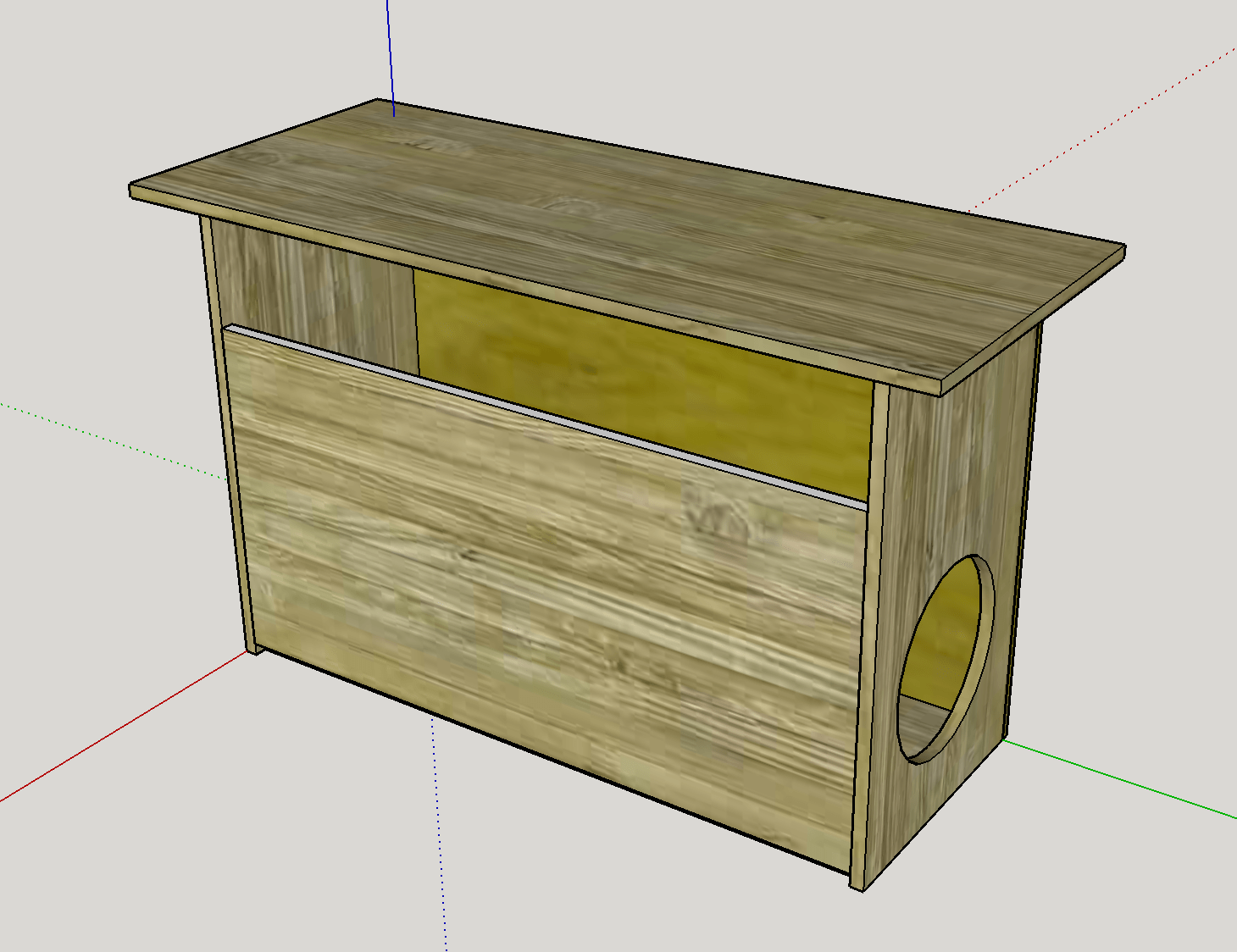
Task: Click the solid red axis line
Action: (123, 727)
